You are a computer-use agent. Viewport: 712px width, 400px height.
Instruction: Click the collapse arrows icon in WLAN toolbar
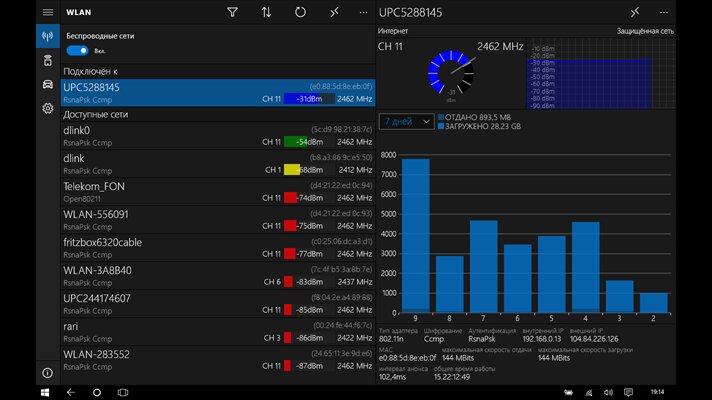333,12
